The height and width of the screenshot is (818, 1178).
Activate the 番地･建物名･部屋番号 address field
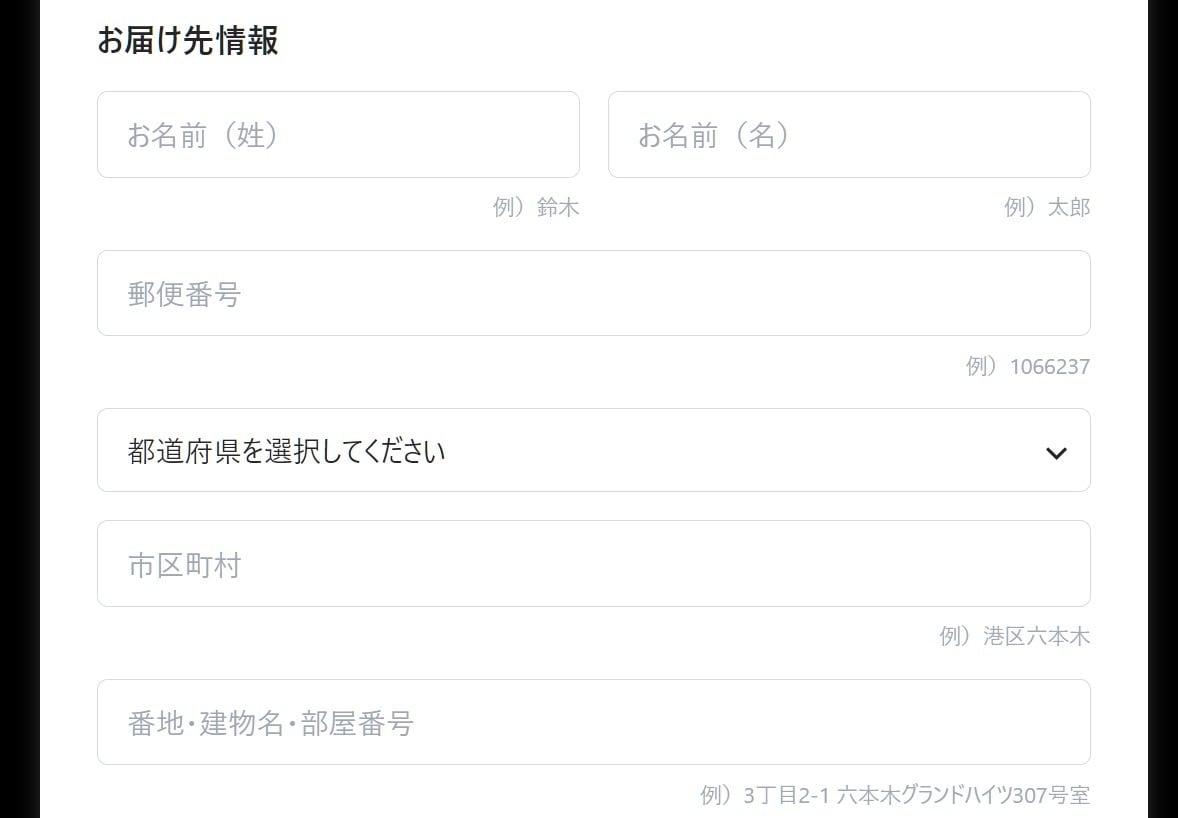pos(594,722)
